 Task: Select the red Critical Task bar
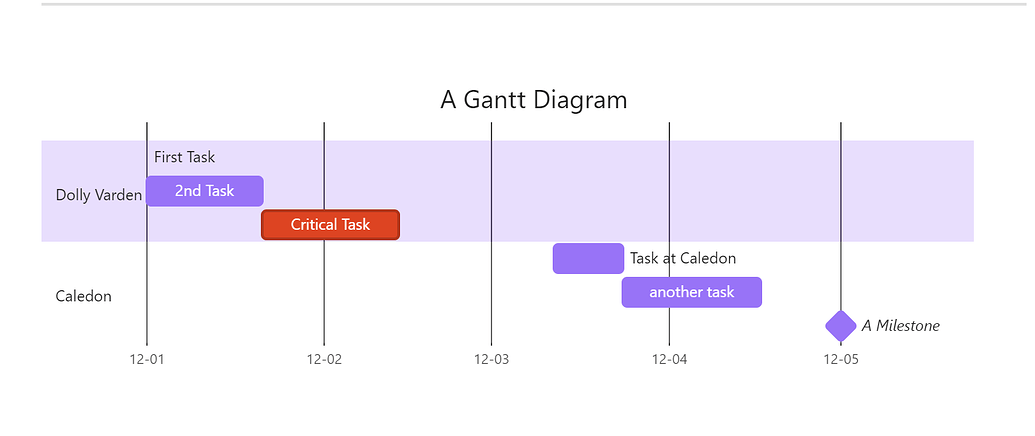pos(331,225)
